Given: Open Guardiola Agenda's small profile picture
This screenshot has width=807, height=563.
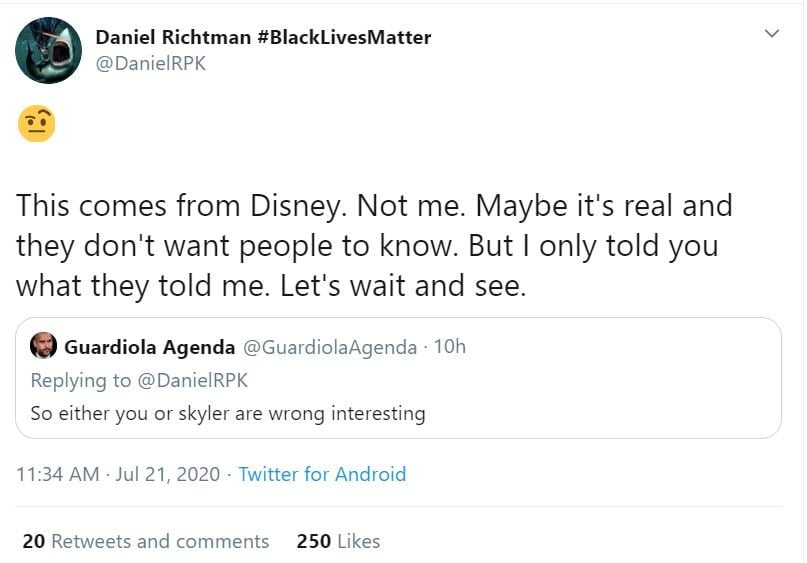Looking at the screenshot, I should [x=44, y=346].
